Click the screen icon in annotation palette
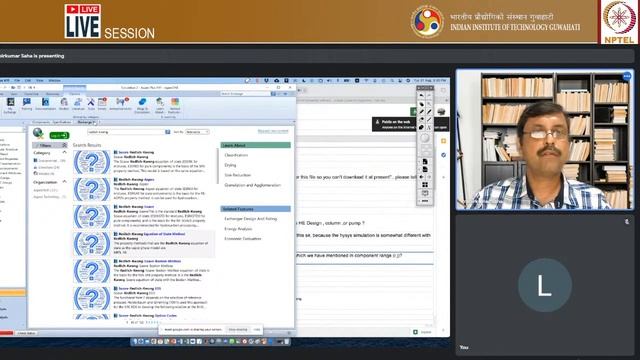640x360 pixels. click(x=425, y=193)
